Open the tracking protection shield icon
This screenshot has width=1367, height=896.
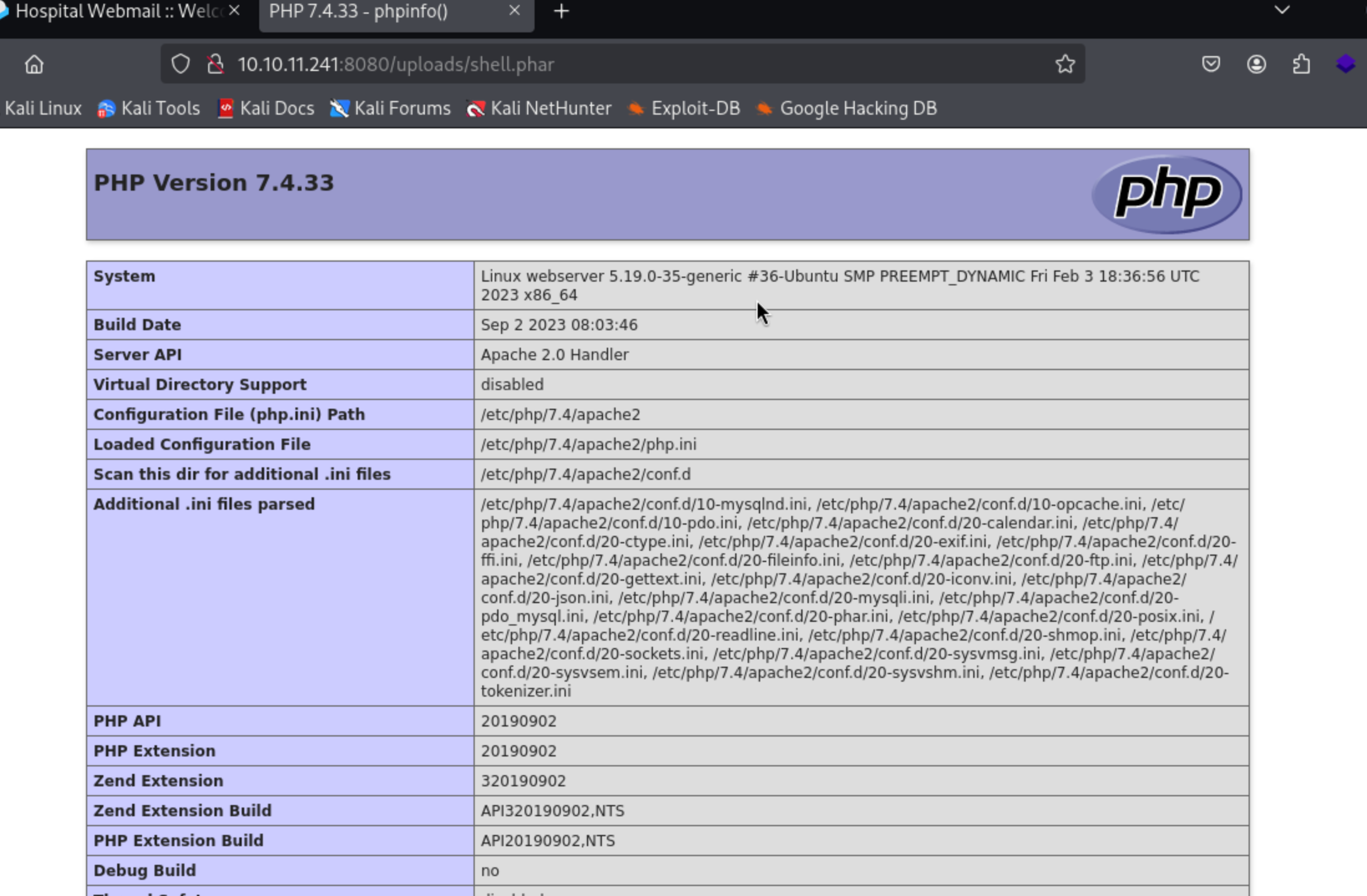pos(181,64)
